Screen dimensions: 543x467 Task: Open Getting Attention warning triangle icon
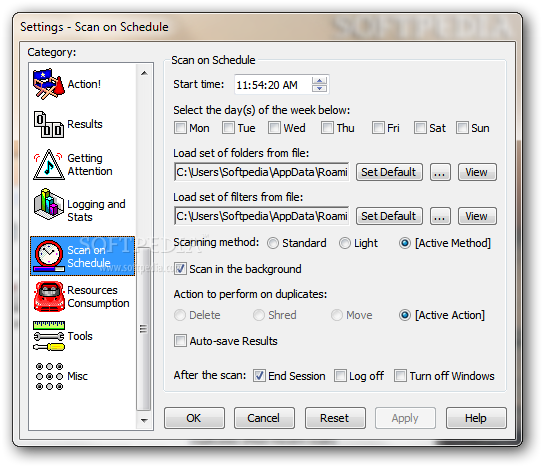[48, 164]
